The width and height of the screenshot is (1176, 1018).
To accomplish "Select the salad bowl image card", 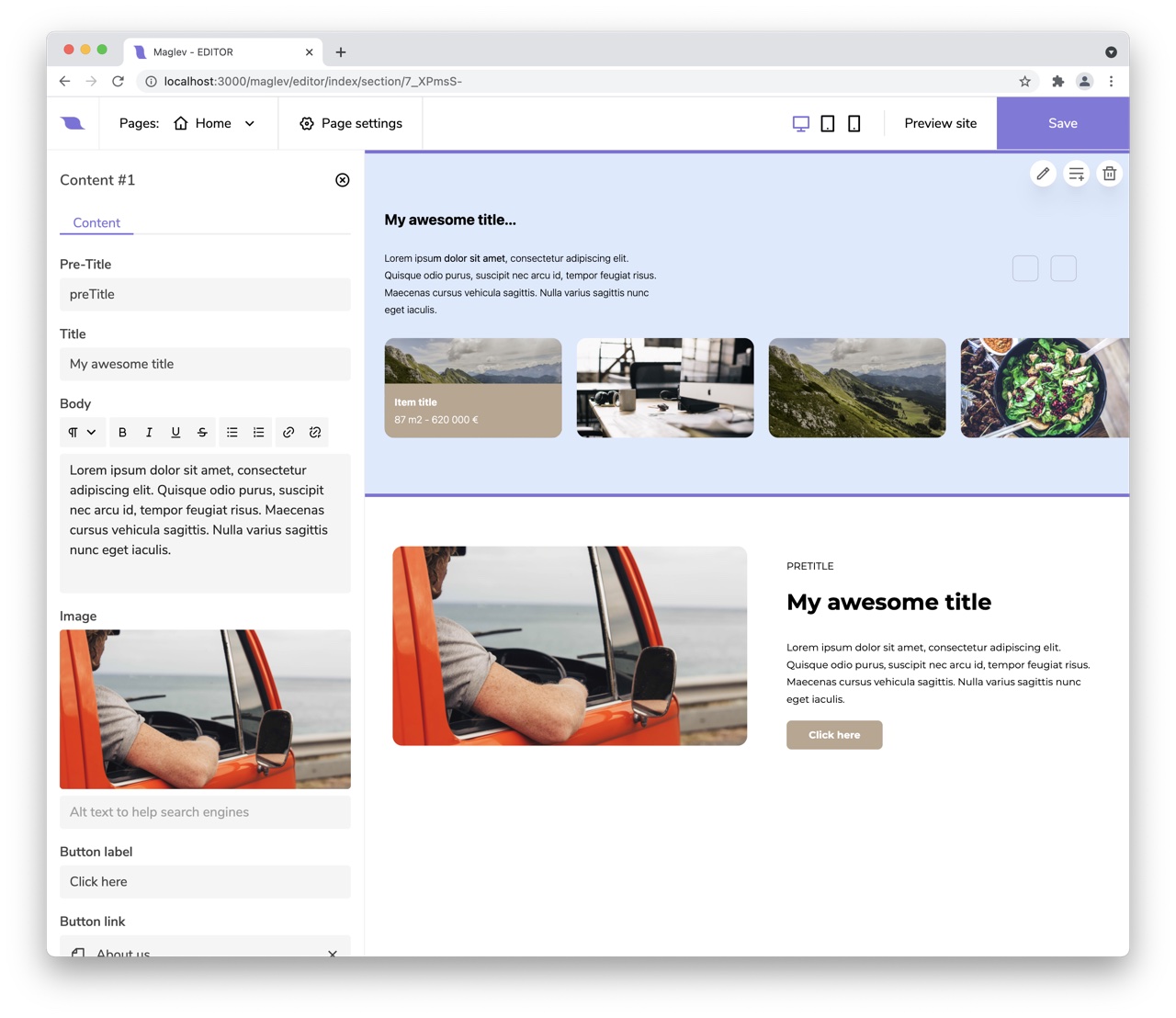I will click(x=1045, y=388).
